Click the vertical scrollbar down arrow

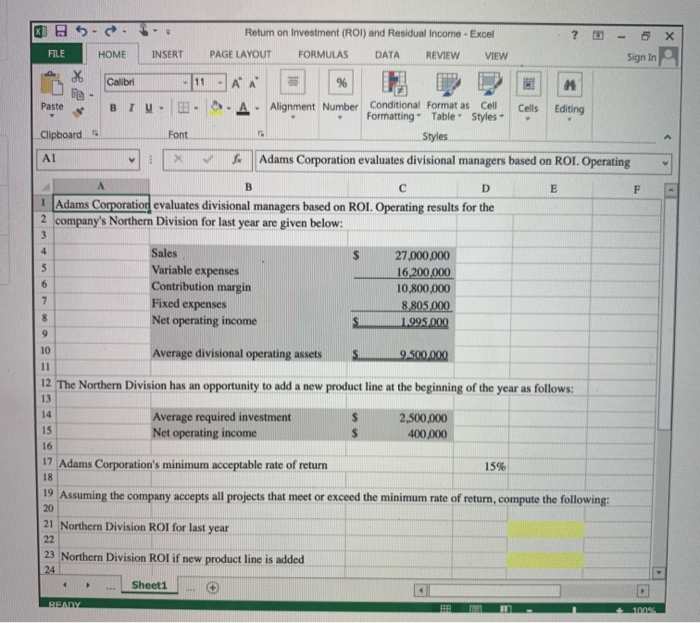click(x=659, y=573)
